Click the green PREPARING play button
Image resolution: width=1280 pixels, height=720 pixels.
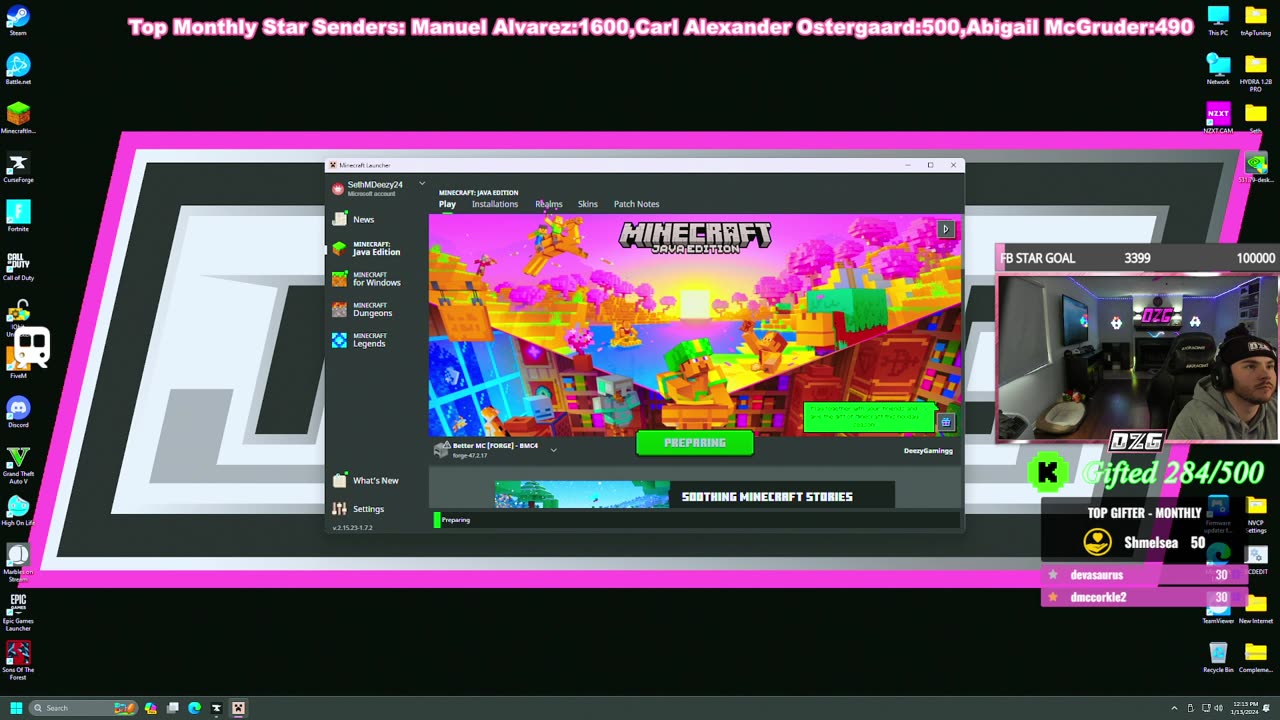(695, 443)
